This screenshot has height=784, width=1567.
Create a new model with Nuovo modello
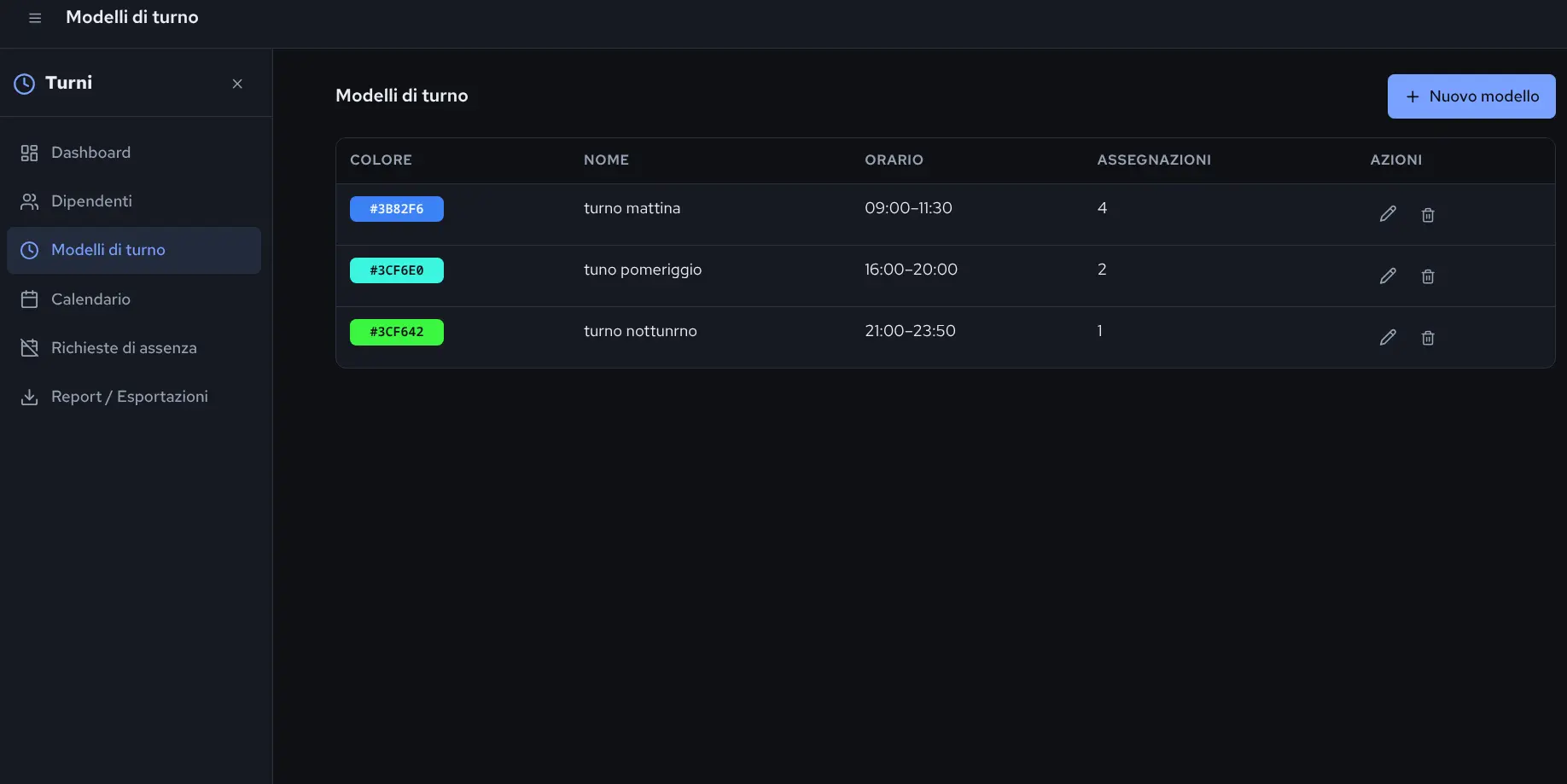pyautogui.click(x=1471, y=96)
